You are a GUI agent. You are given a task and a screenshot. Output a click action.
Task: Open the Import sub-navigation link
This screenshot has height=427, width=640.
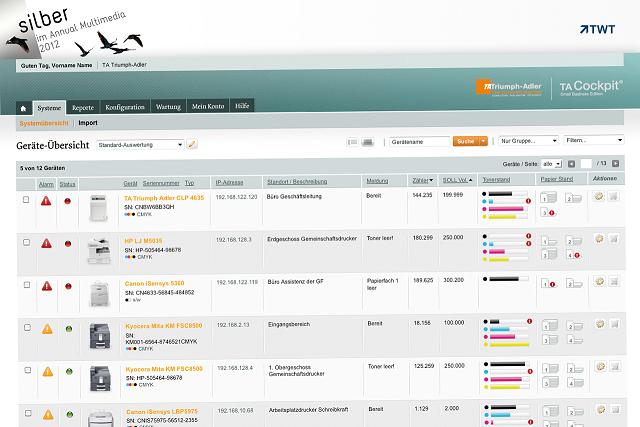88,123
